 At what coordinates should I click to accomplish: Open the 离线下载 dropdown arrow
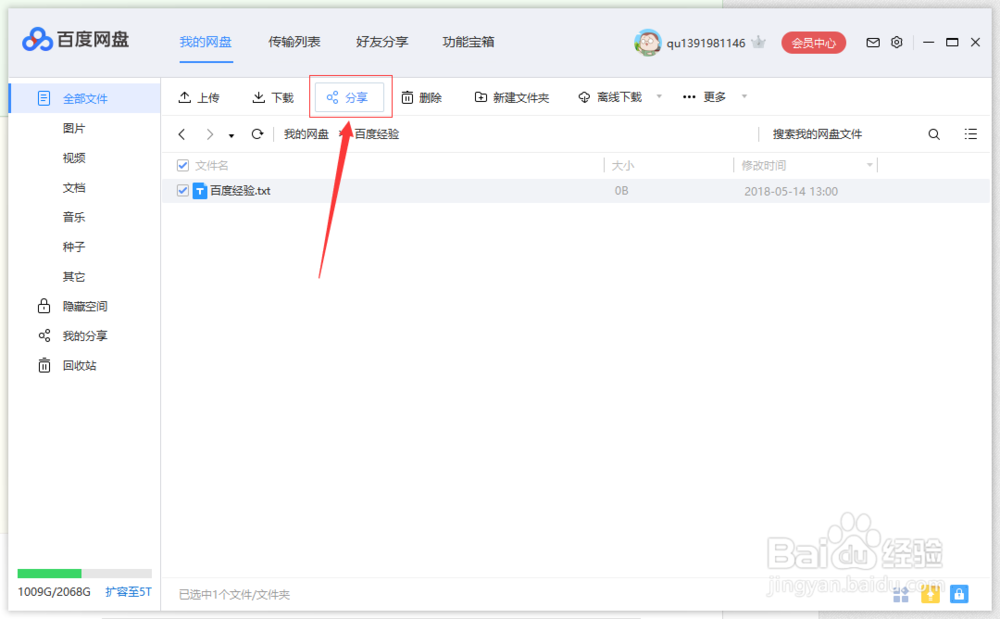point(658,96)
